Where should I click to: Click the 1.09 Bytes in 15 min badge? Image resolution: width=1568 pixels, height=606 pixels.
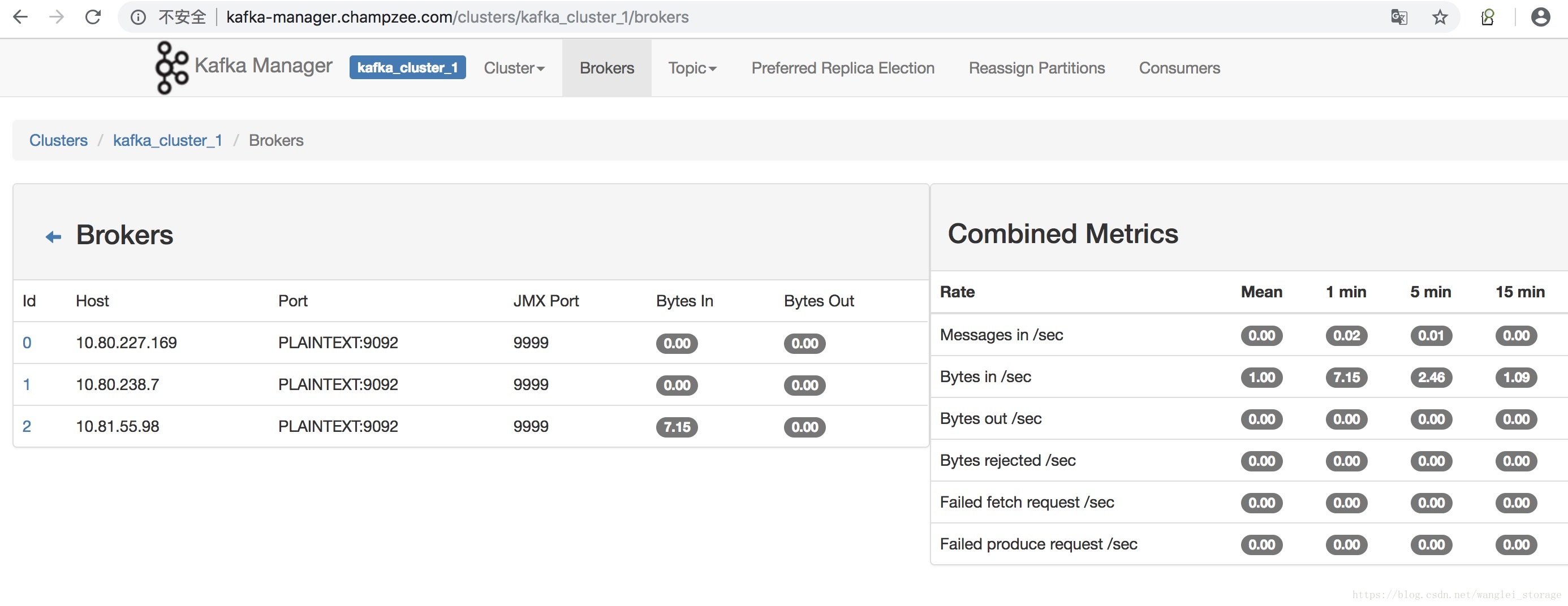[1517, 377]
